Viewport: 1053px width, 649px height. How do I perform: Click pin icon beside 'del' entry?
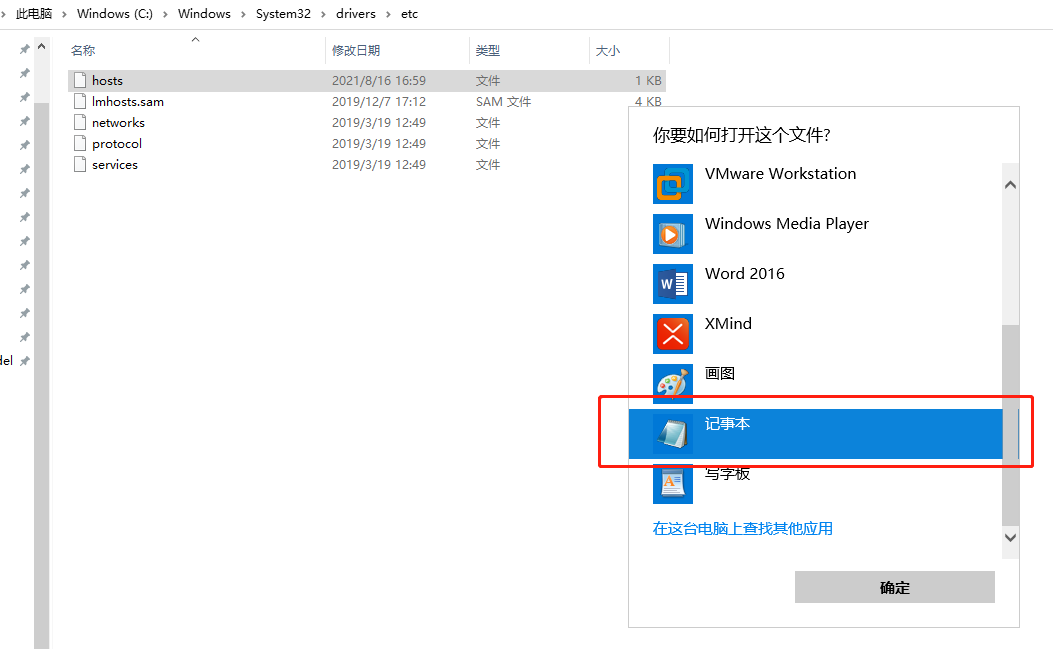(x=25, y=361)
